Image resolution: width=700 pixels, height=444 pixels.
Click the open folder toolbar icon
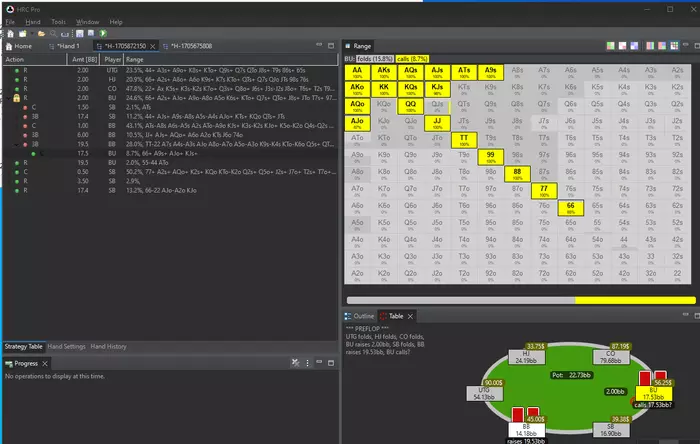pyautogui.click(x=42, y=33)
